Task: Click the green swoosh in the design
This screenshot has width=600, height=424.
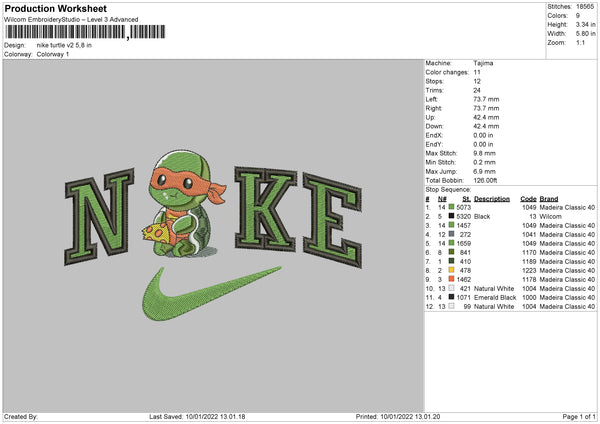Action: [212, 293]
